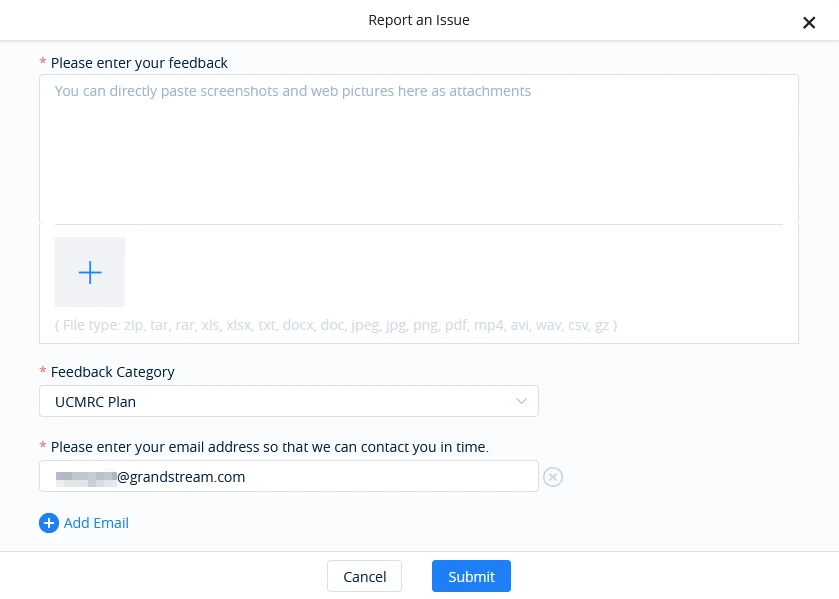Click the blurred username part of the email
This screenshot has width=839, height=599.
pyautogui.click(x=86, y=477)
